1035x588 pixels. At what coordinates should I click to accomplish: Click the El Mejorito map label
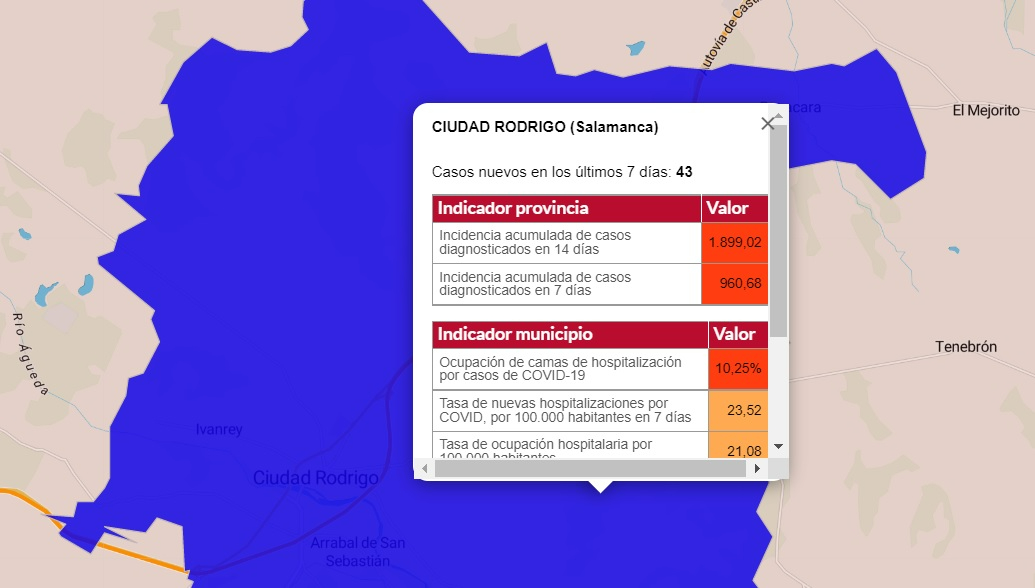[x=986, y=110]
